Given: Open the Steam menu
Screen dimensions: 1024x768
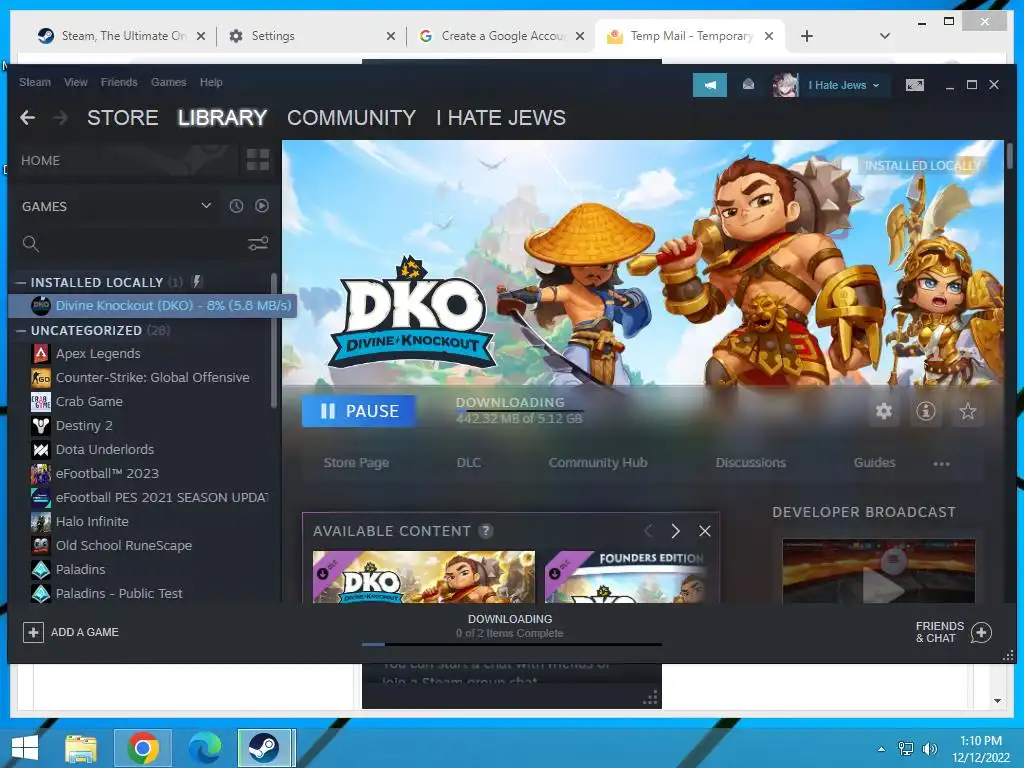Looking at the screenshot, I should pyautogui.click(x=35, y=82).
